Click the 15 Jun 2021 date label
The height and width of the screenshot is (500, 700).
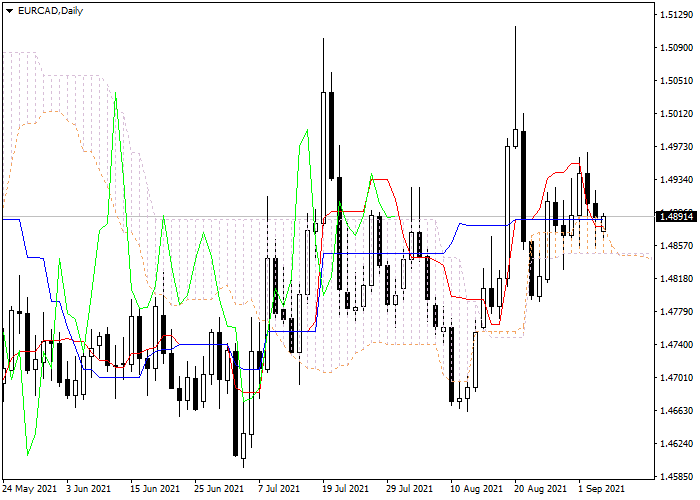tap(155, 489)
